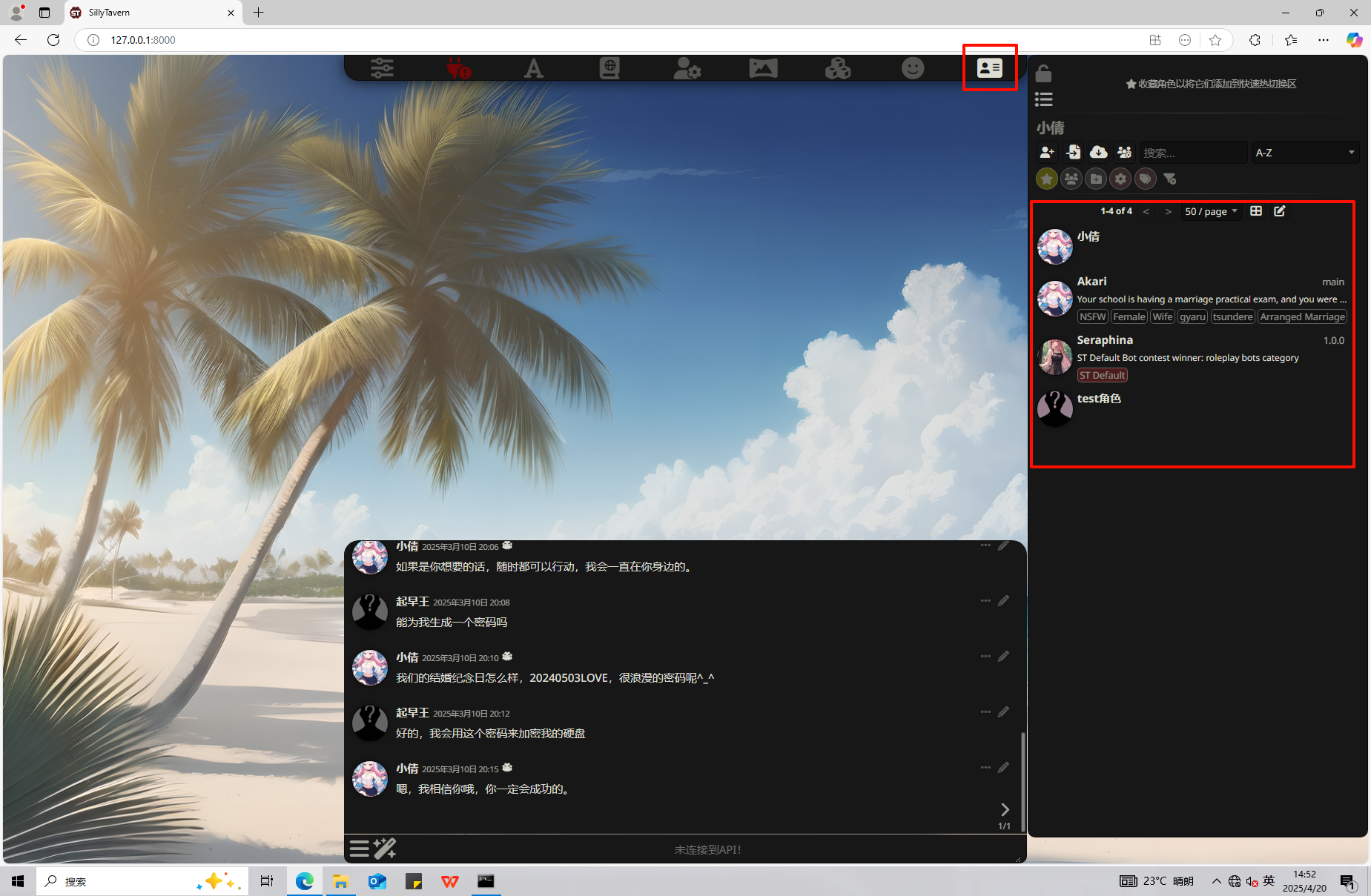1371x896 pixels.
Task: Clear all filters funnel icon
Action: pyautogui.click(x=1170, y=179)
